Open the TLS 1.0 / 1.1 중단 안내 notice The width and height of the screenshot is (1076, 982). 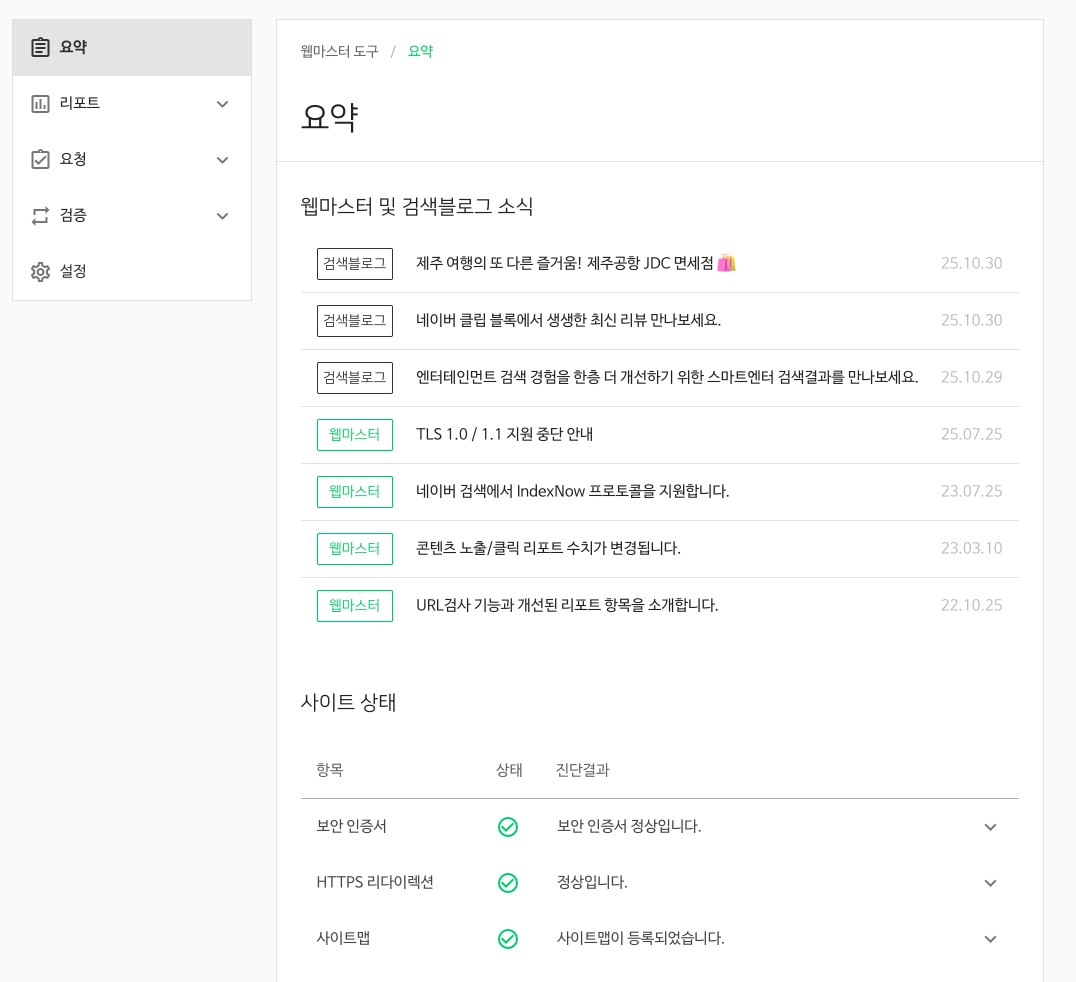504,434
